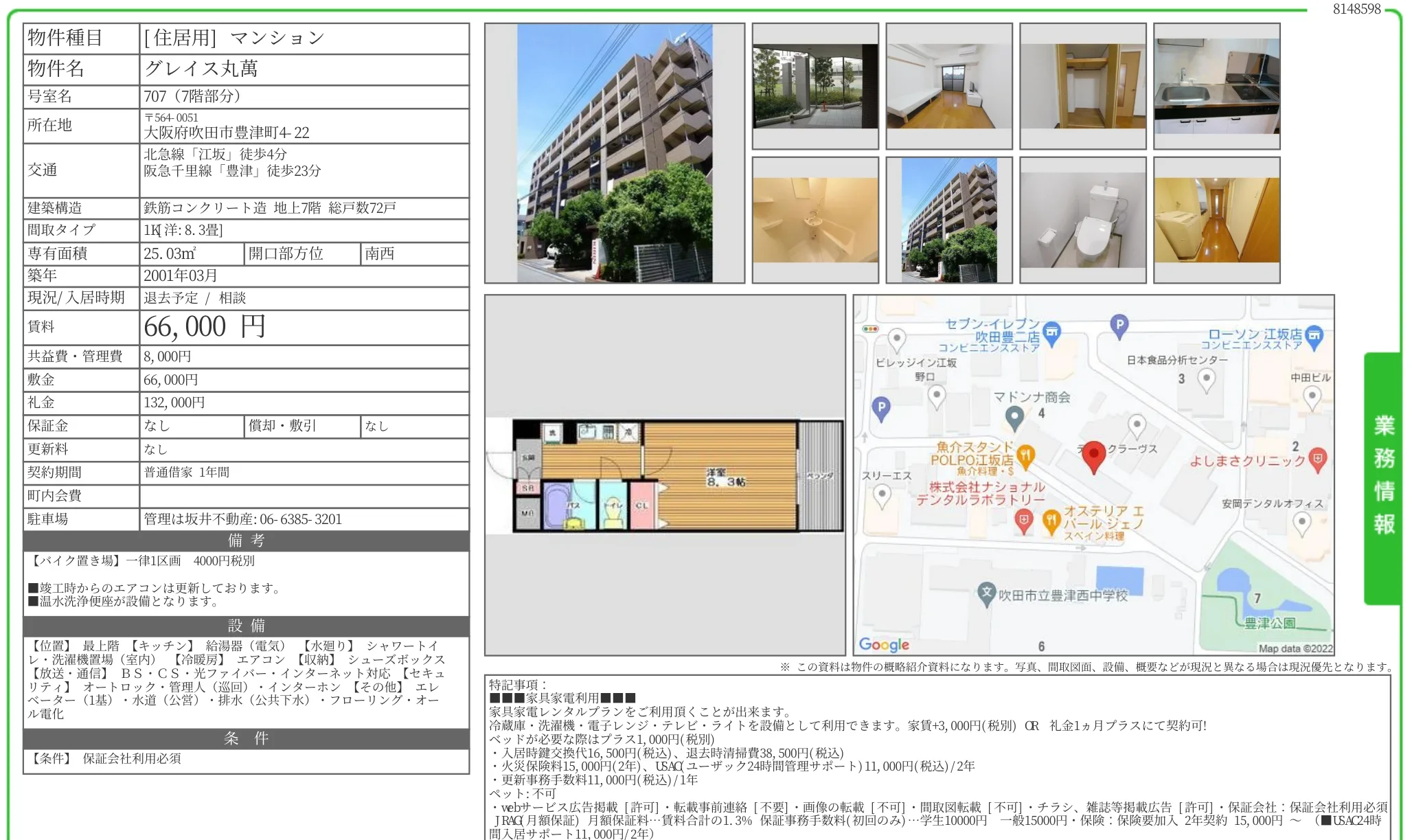Screen dimensions: 1412x840
Task: Open the kitchen sink photo thumbnail
Action: coord(1216,86)
